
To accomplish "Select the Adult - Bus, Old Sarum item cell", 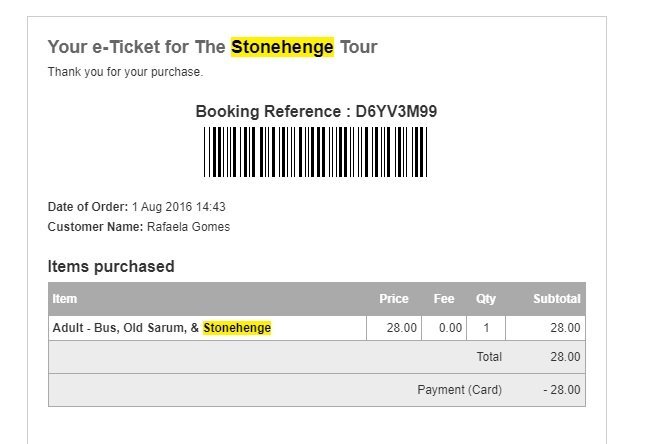I will point(125,328).
